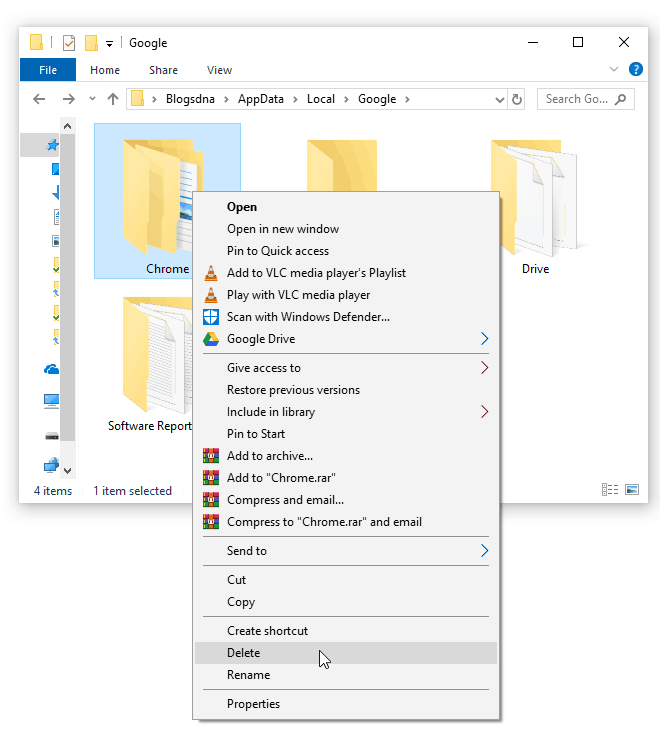Choose Add to archive...
Image resolution: width=660 pixels, height=732 pixels.
(x=346, y=456)
